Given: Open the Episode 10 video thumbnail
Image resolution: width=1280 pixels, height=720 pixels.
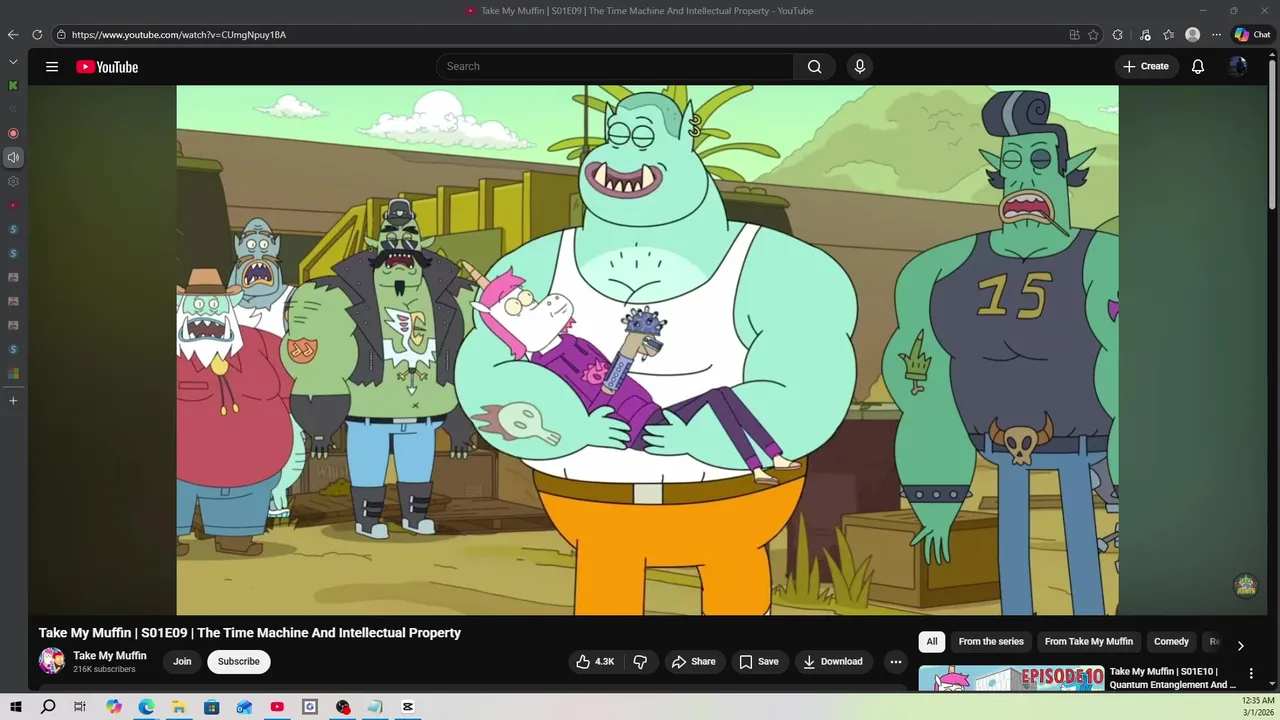Looking at the screenshot, I should coord(1011,678).
